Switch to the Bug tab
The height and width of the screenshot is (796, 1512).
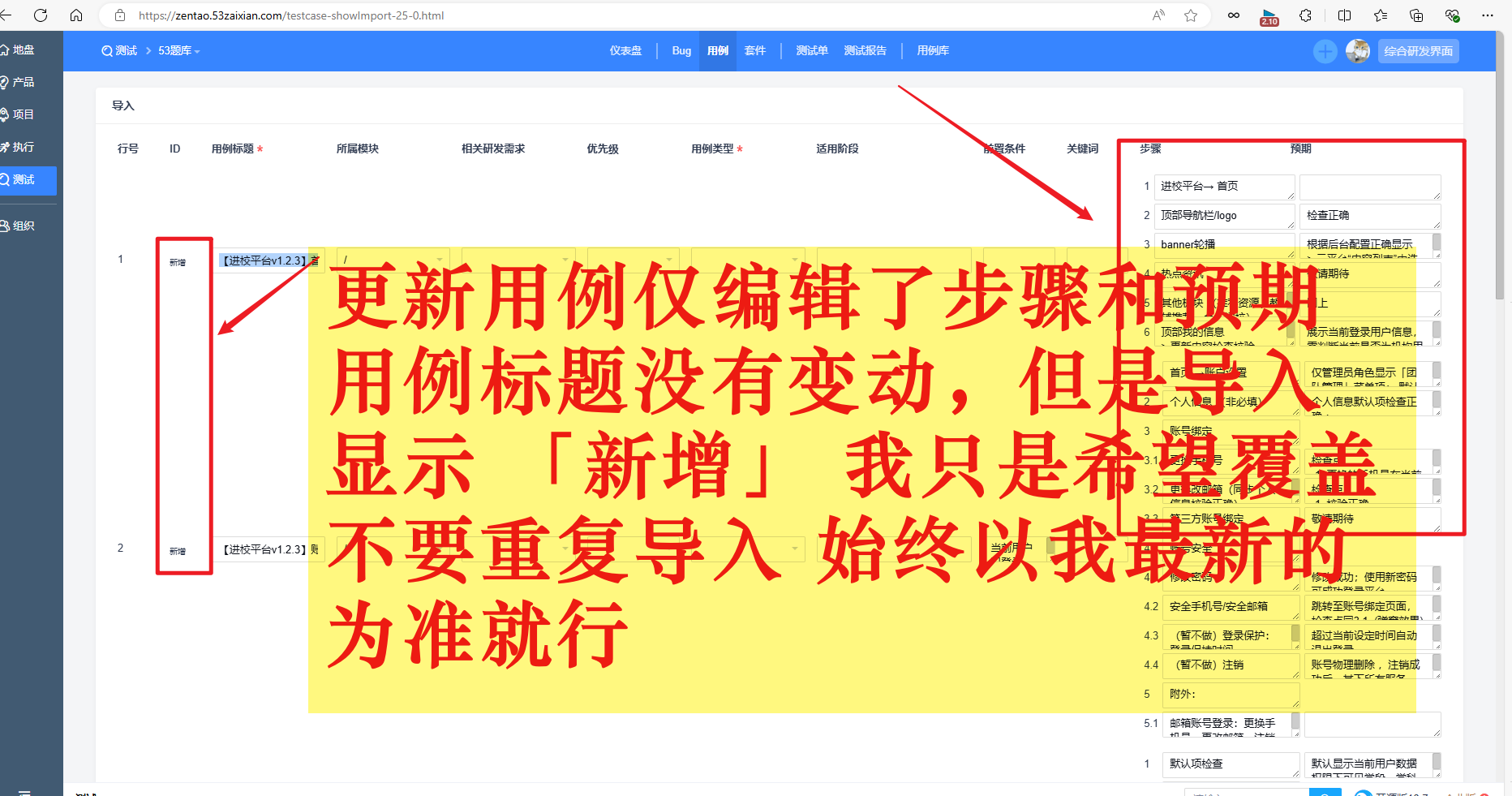pos(681,50)
